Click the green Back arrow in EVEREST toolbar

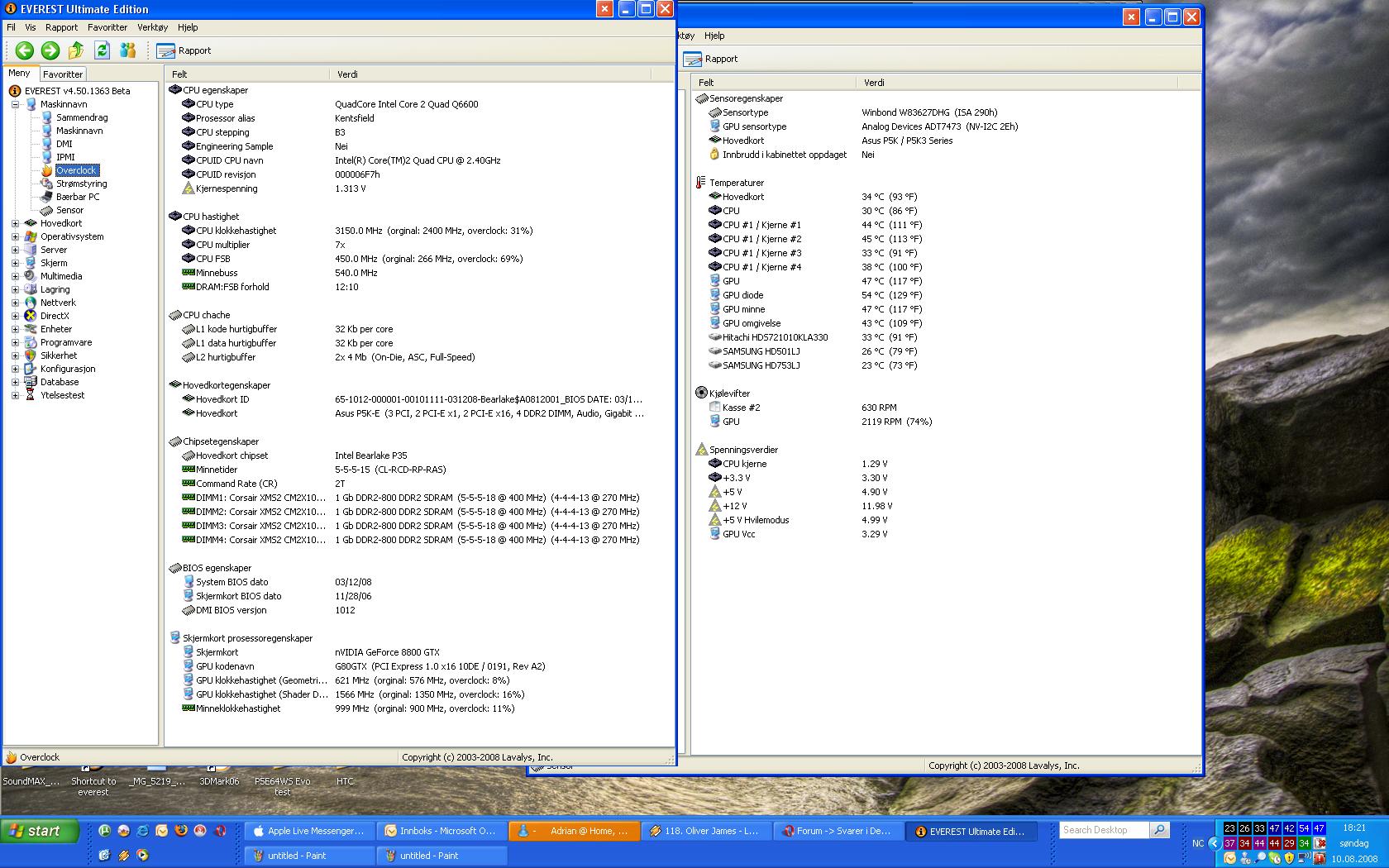pos(25,50)
